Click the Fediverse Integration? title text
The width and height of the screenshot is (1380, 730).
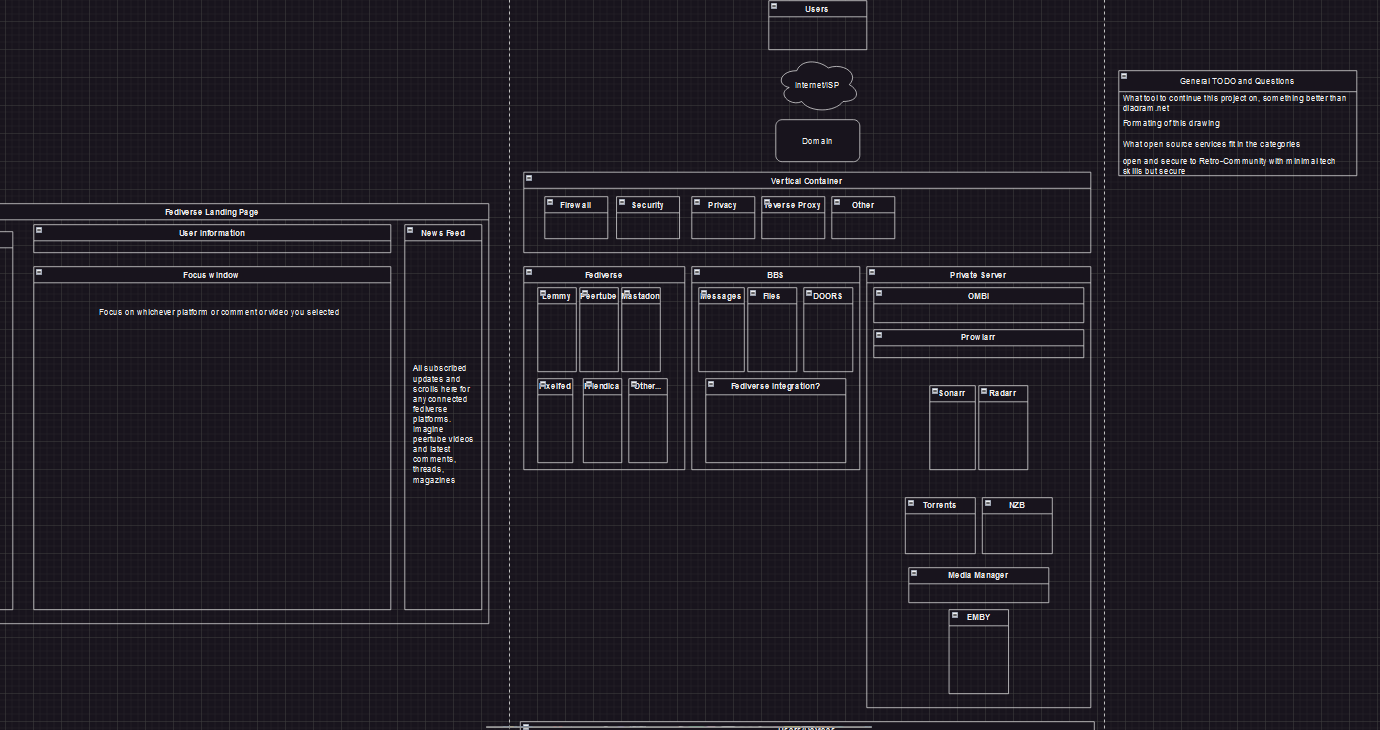tap(775, 386)
